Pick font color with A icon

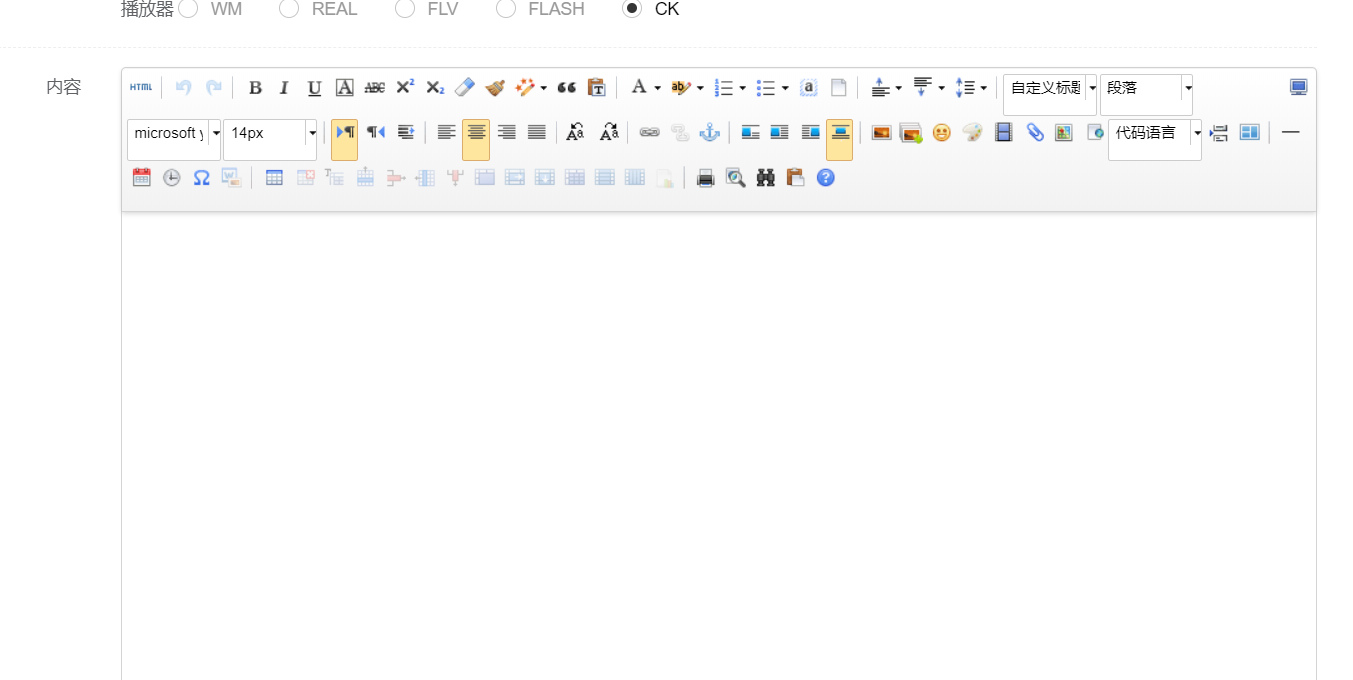click(x=639, y=88)
